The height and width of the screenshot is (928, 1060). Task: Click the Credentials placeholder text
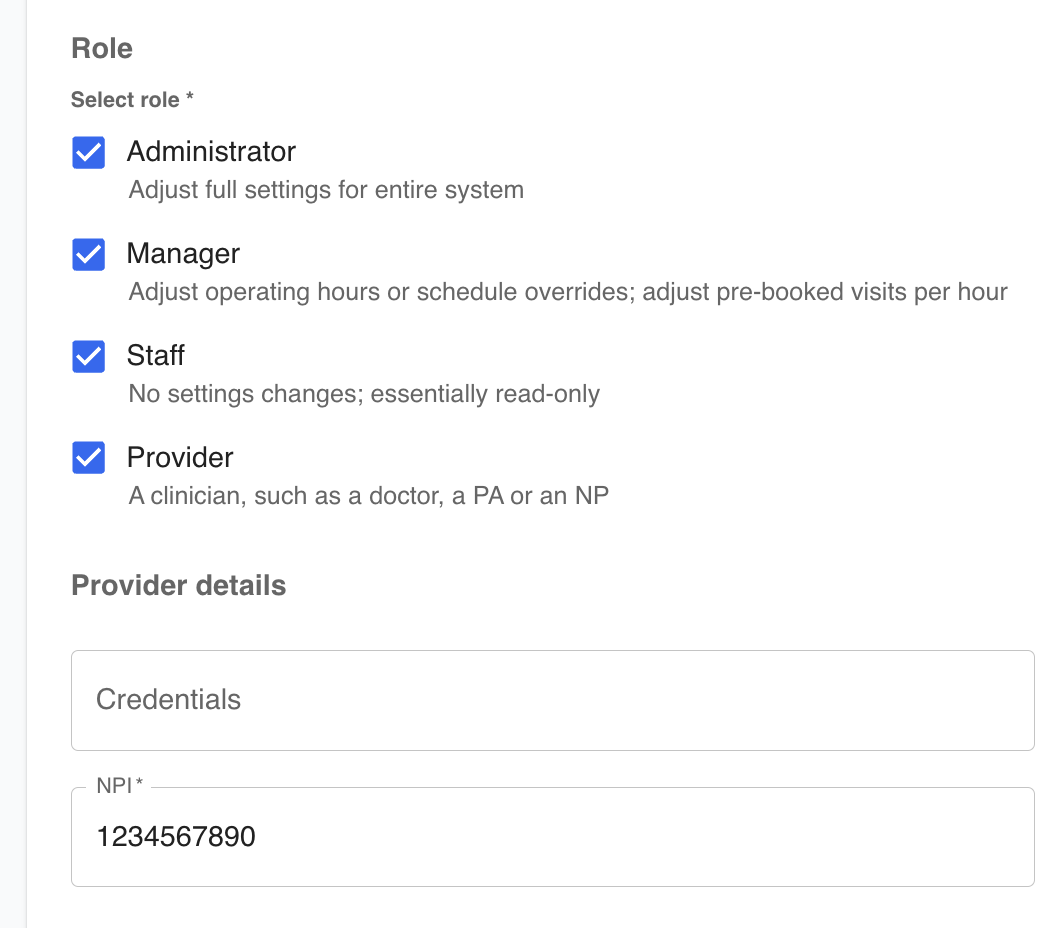click(168, 700)
